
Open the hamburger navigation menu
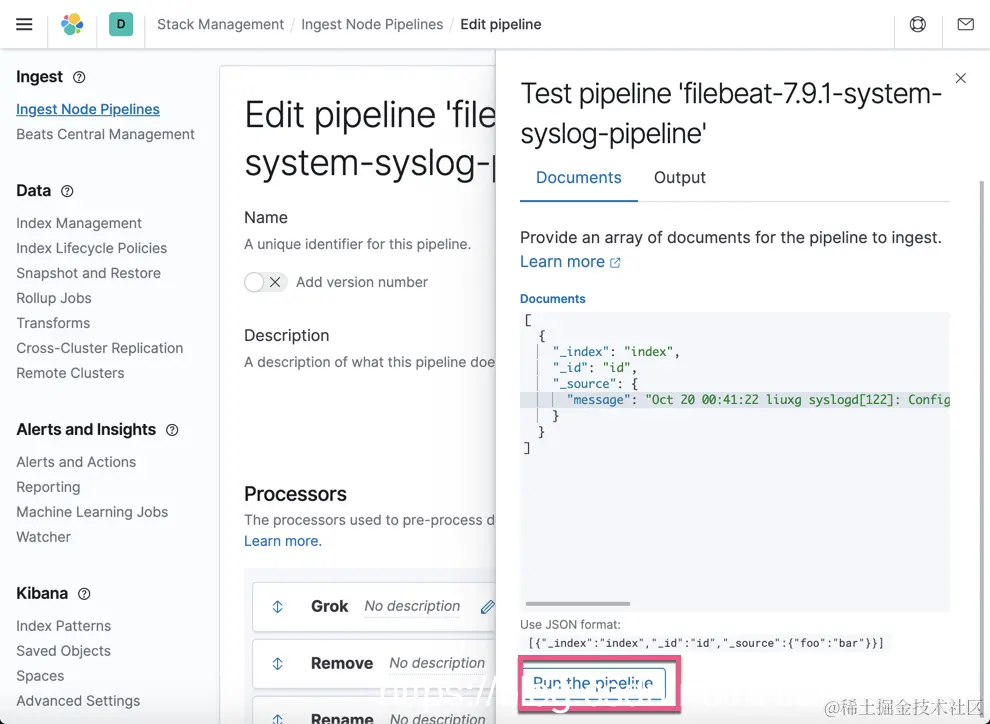24,24
